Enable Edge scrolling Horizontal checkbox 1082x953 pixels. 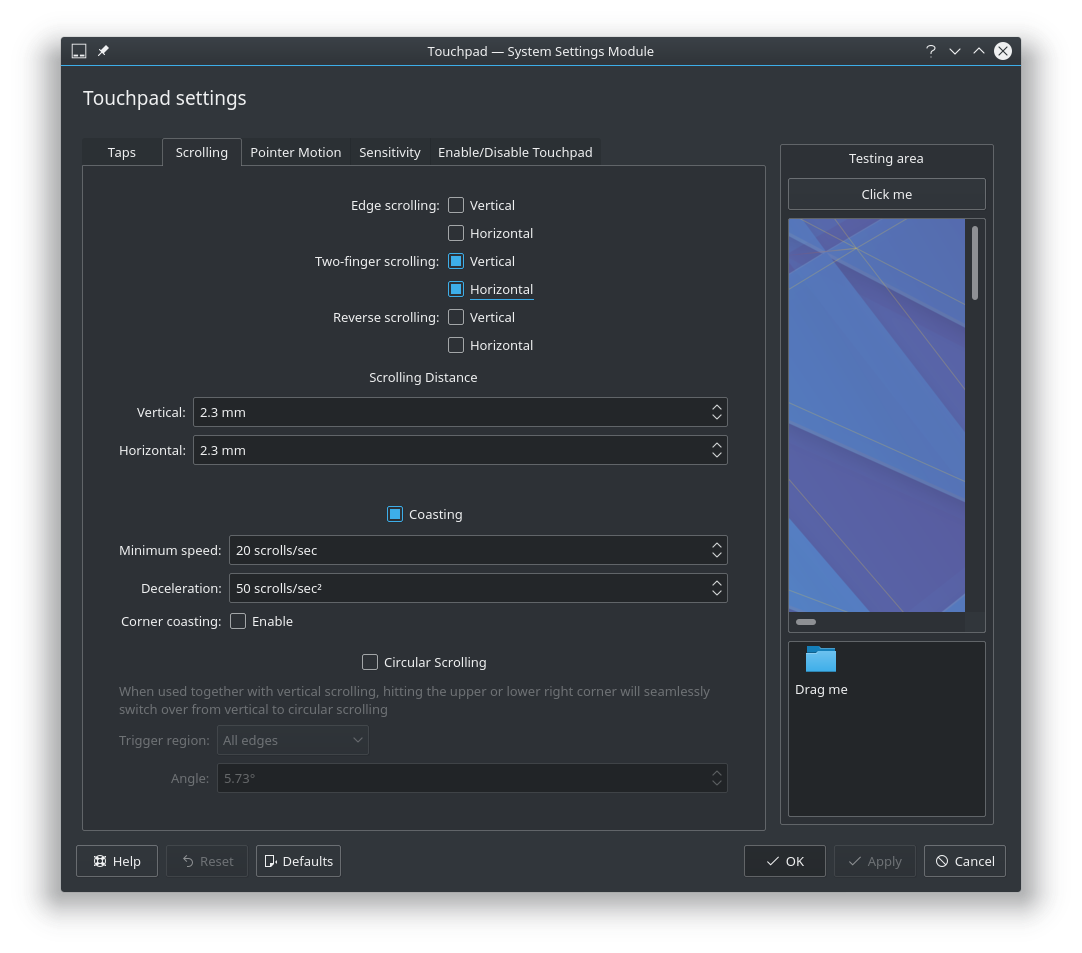[455, 233]
